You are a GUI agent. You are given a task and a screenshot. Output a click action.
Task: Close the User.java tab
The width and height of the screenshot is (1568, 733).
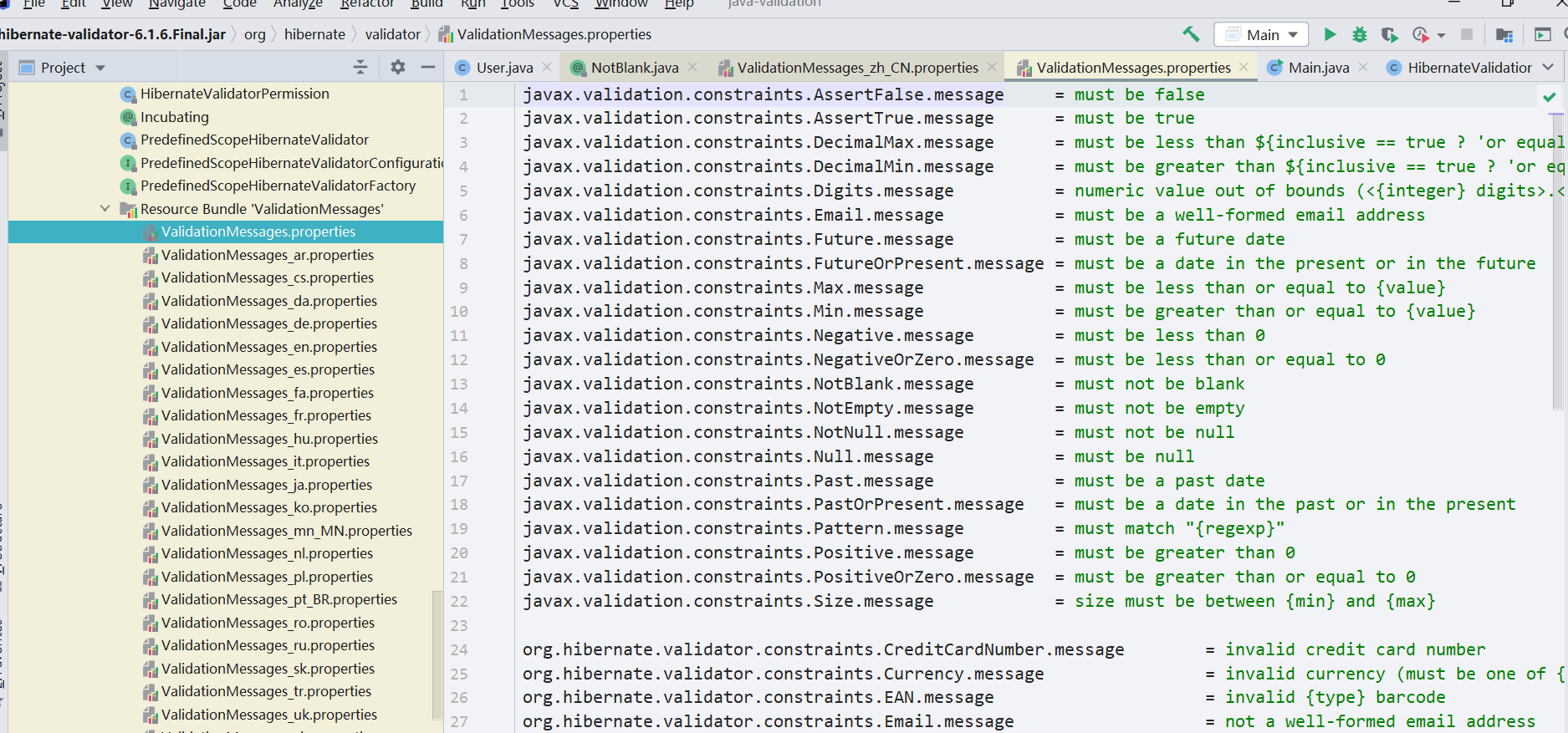[547, 67]
